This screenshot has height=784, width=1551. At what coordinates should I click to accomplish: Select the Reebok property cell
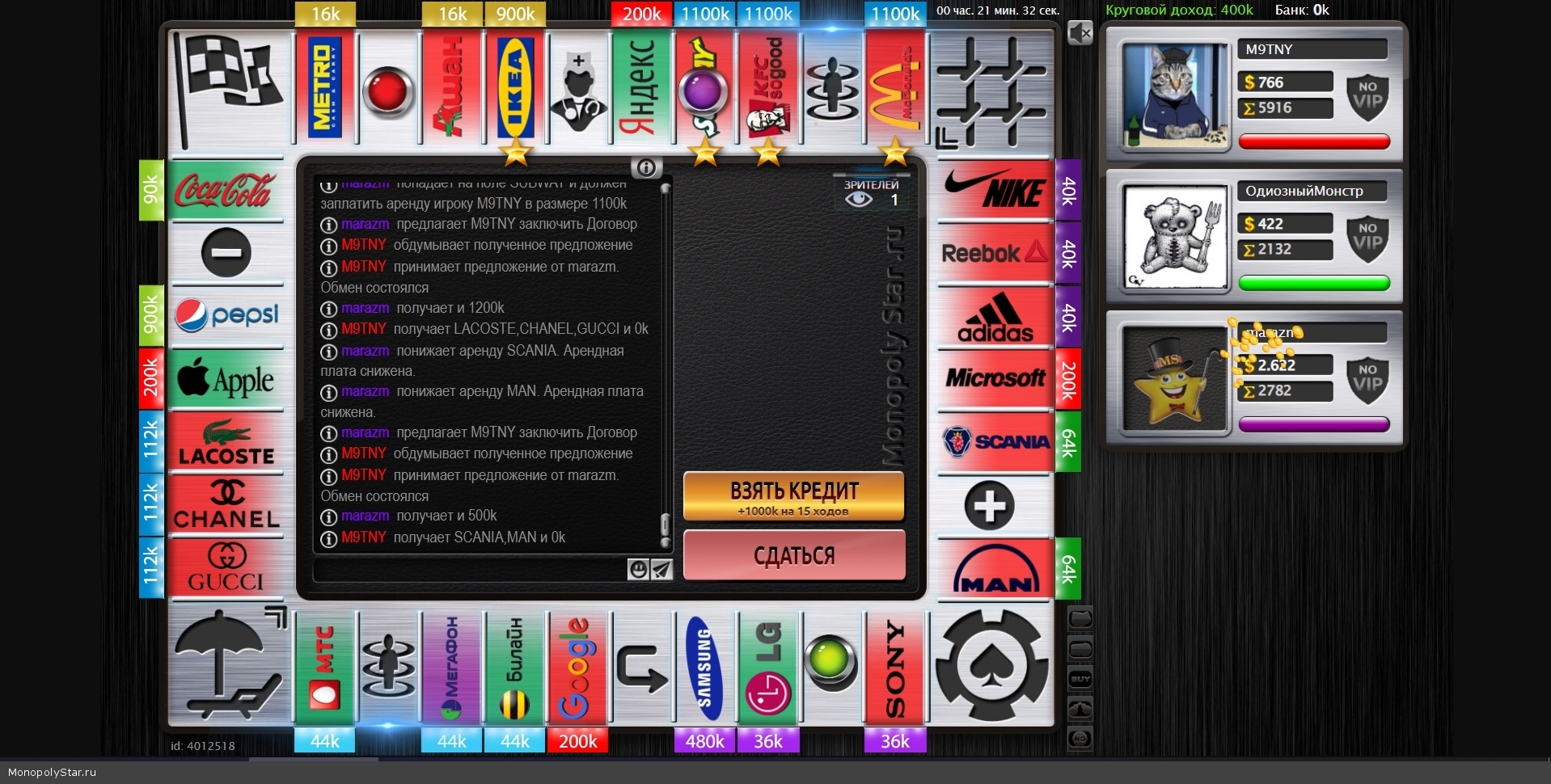[x=995, y=253]
